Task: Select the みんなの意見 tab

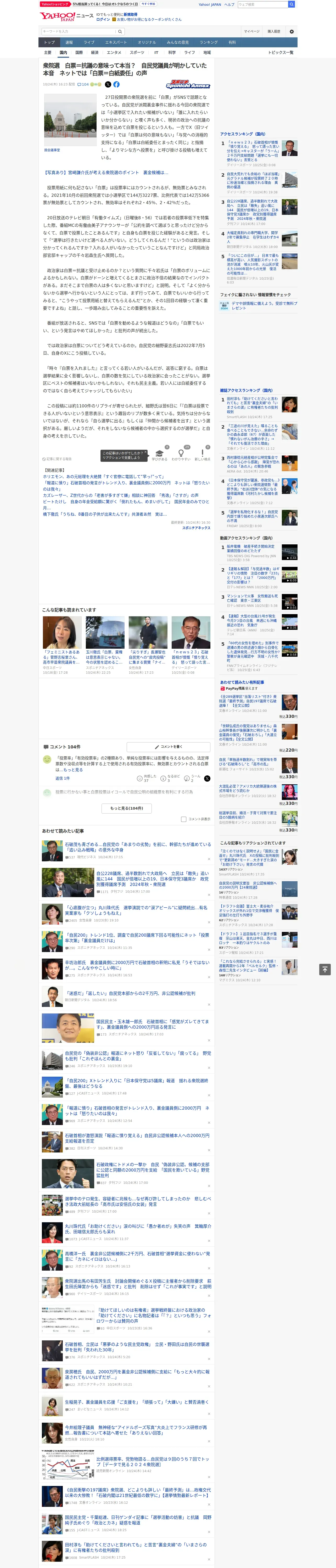Action: pyautogui.click(x=177, y=43)
